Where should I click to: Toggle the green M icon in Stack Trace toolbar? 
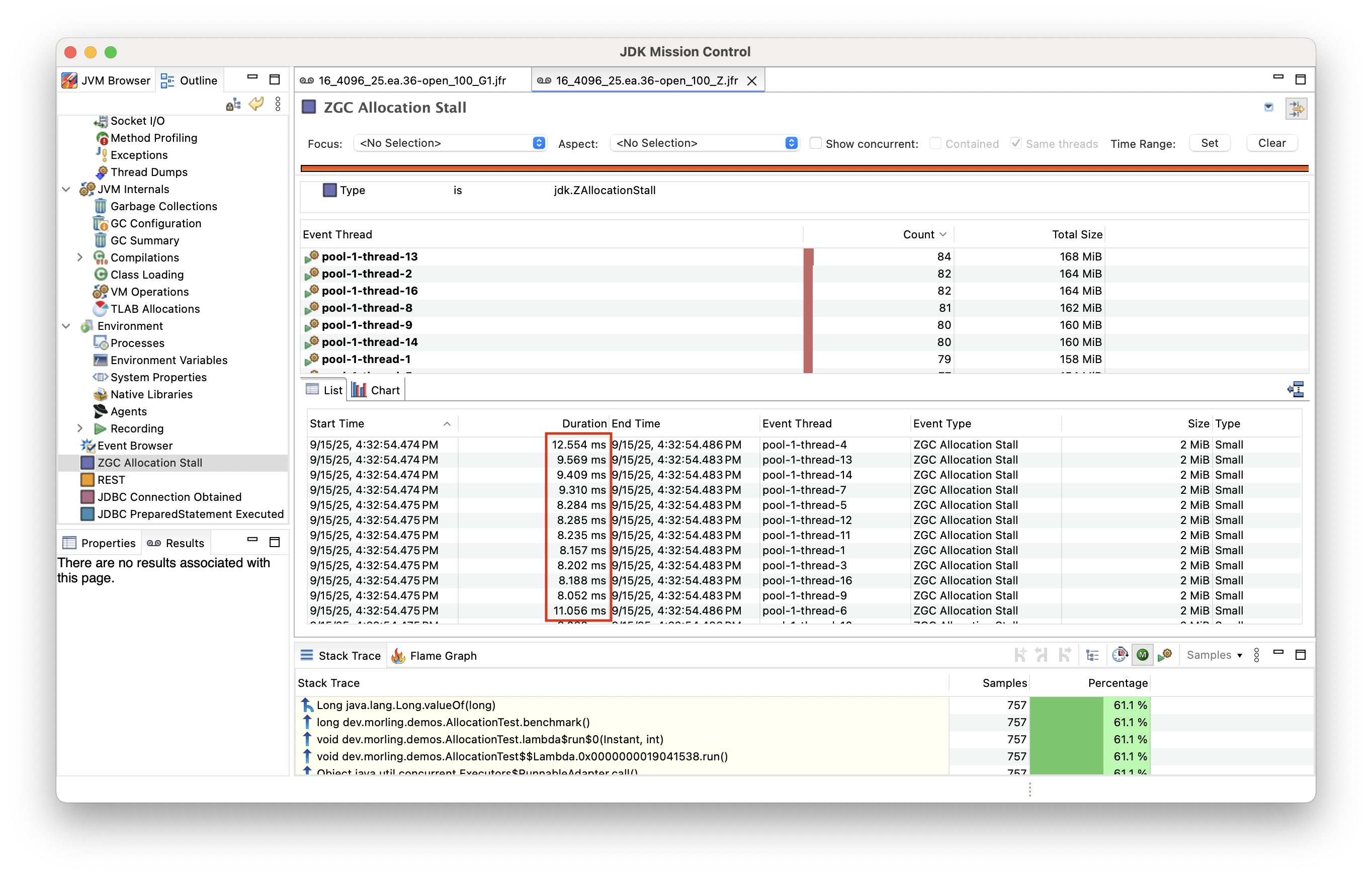pos(1142,655)
